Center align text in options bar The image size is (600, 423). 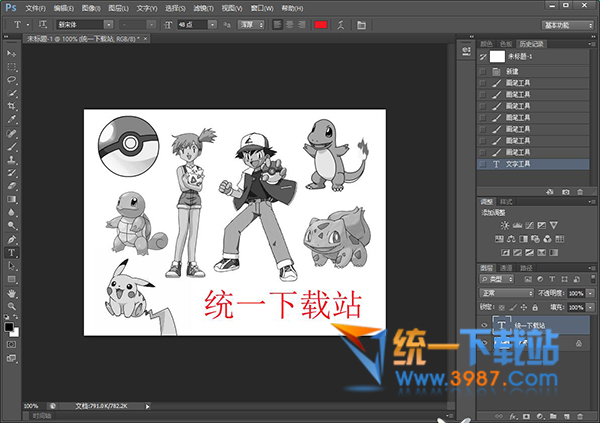coord(290,25)
